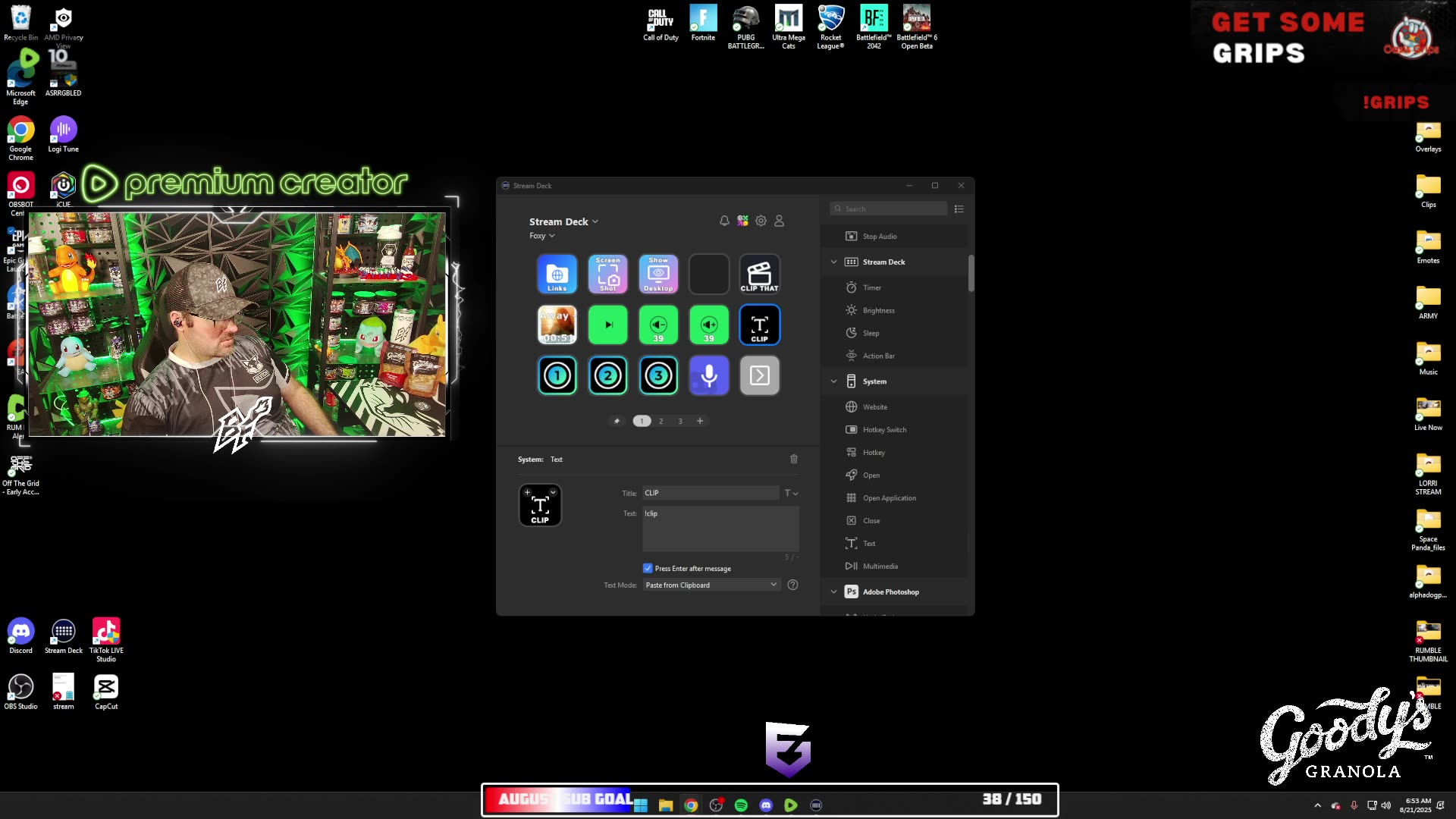Viewport: 1456px width, 819px height.
Task: Select the Hotkey Switch action
Action: 884,430
